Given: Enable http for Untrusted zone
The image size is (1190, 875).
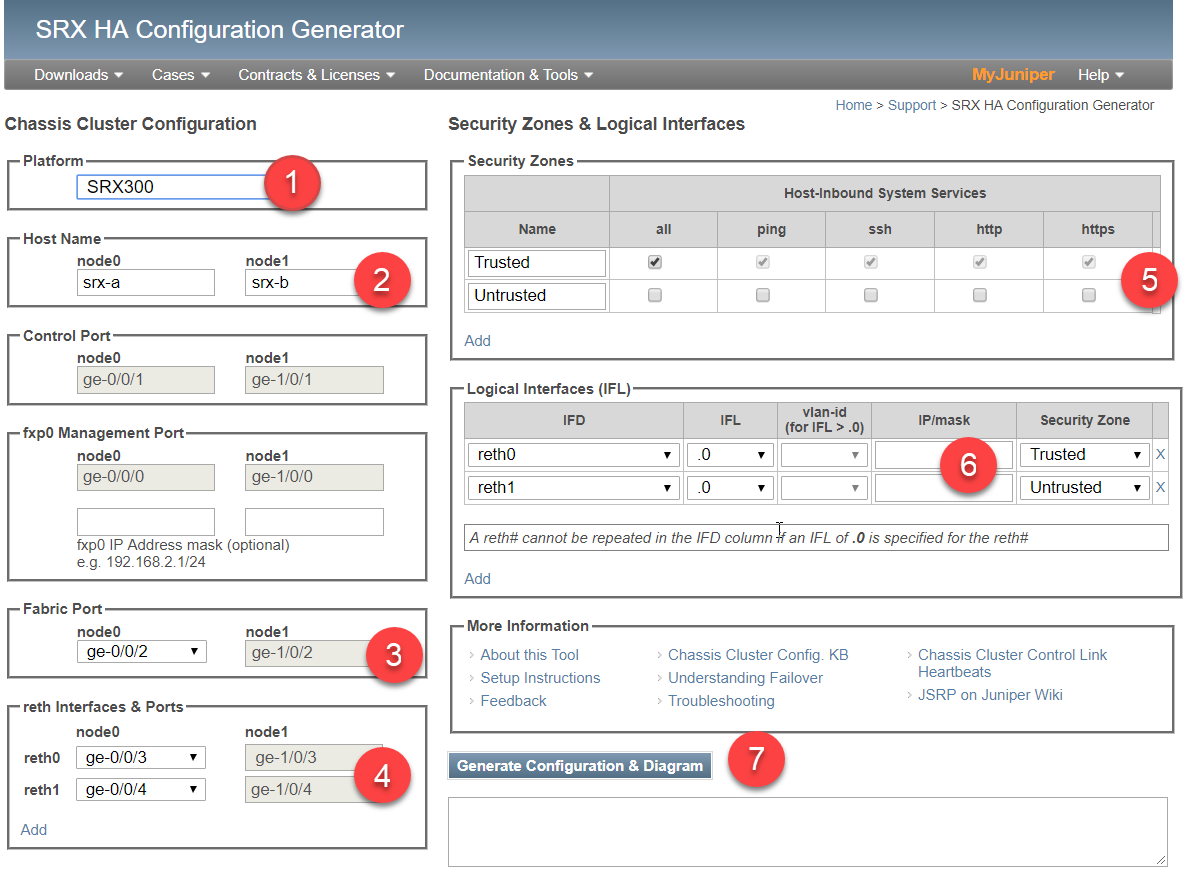Looking at the screenshot, I should pyautogui.click(x=980, y=294).
